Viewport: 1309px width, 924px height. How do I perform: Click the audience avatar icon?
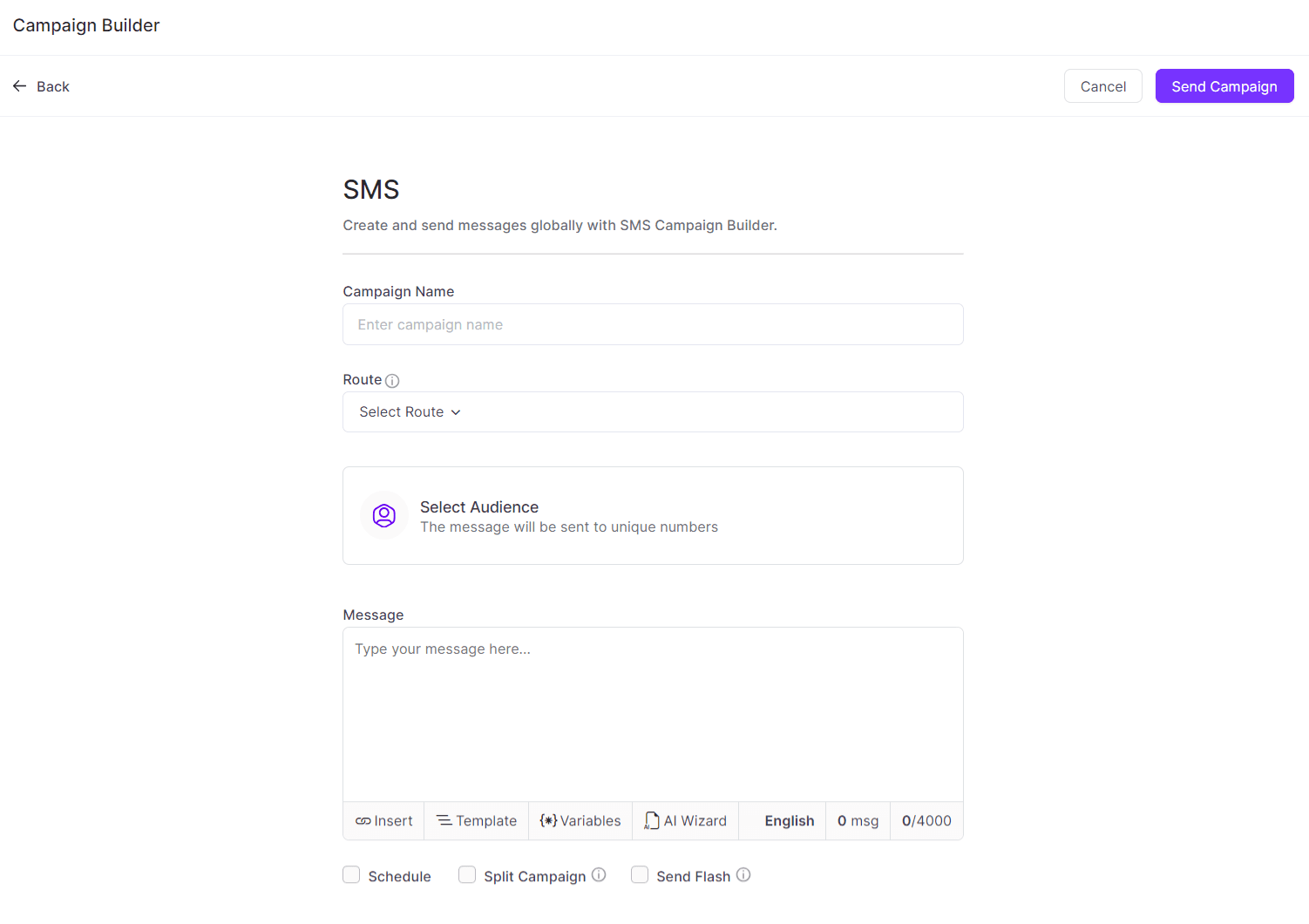click(383, 515)
